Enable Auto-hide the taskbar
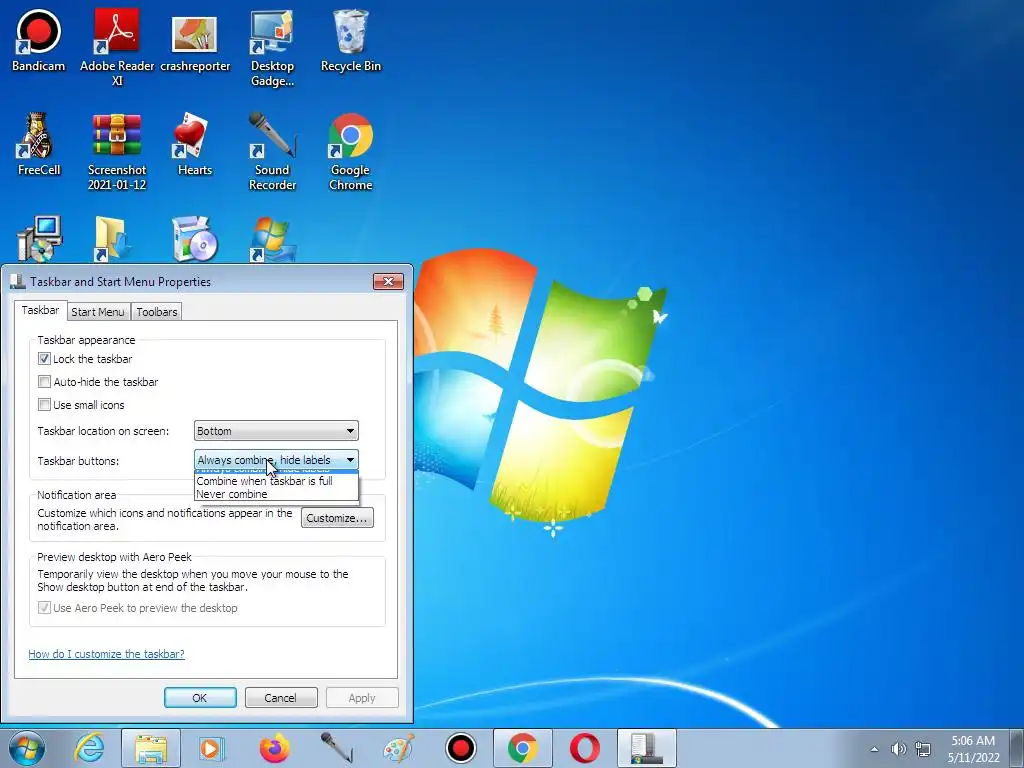This screenshot has height=768, width=1024. [x=44, y=381]
